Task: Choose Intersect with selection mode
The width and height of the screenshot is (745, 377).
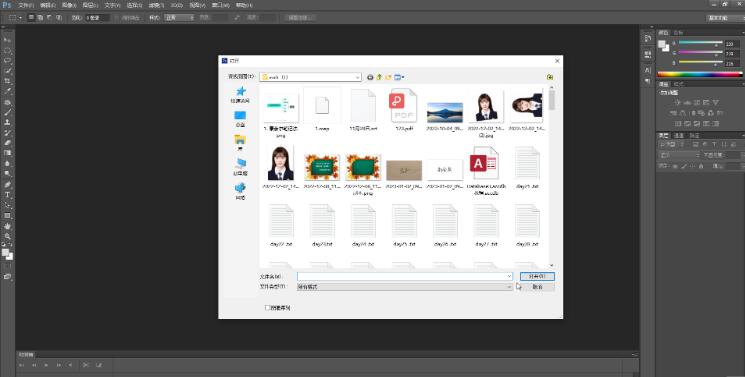Action: (58, 18)
